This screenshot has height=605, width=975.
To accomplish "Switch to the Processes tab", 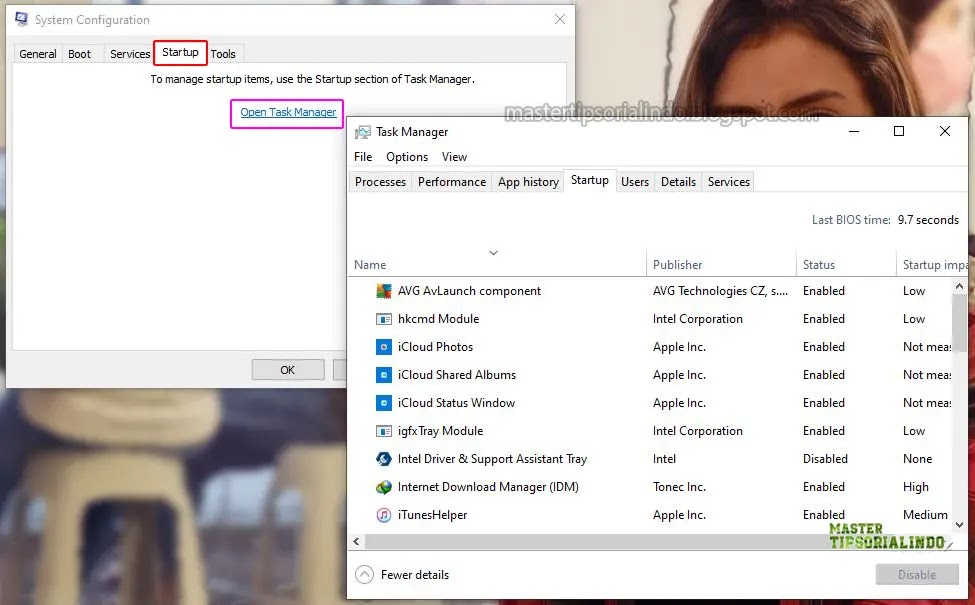I will click(380, 182).
